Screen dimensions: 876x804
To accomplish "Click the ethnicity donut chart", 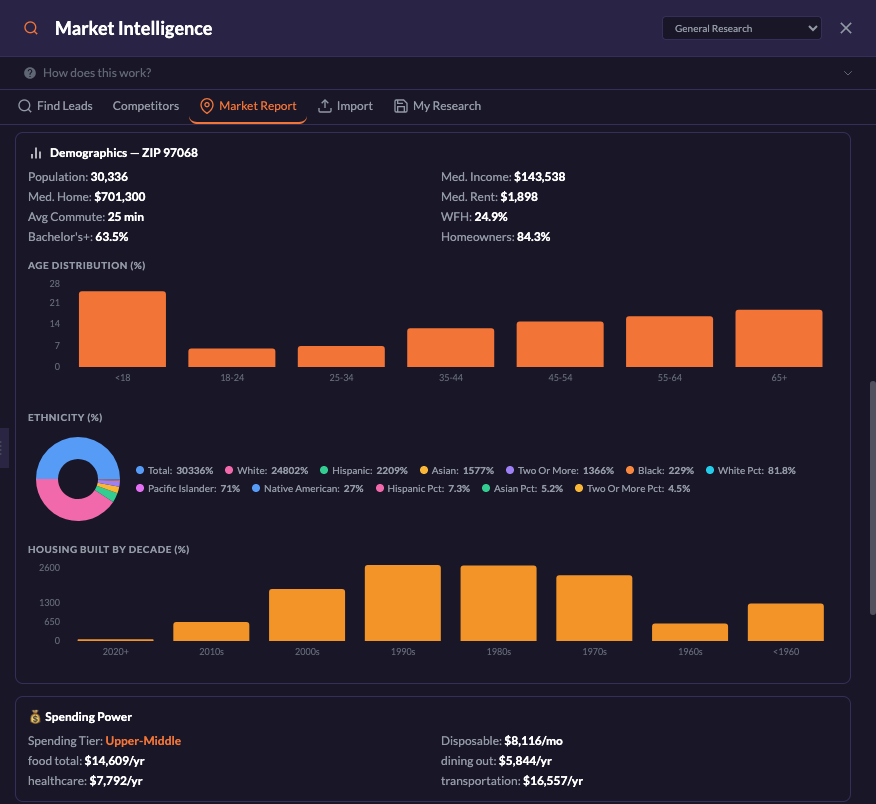I will click(78, 479).
